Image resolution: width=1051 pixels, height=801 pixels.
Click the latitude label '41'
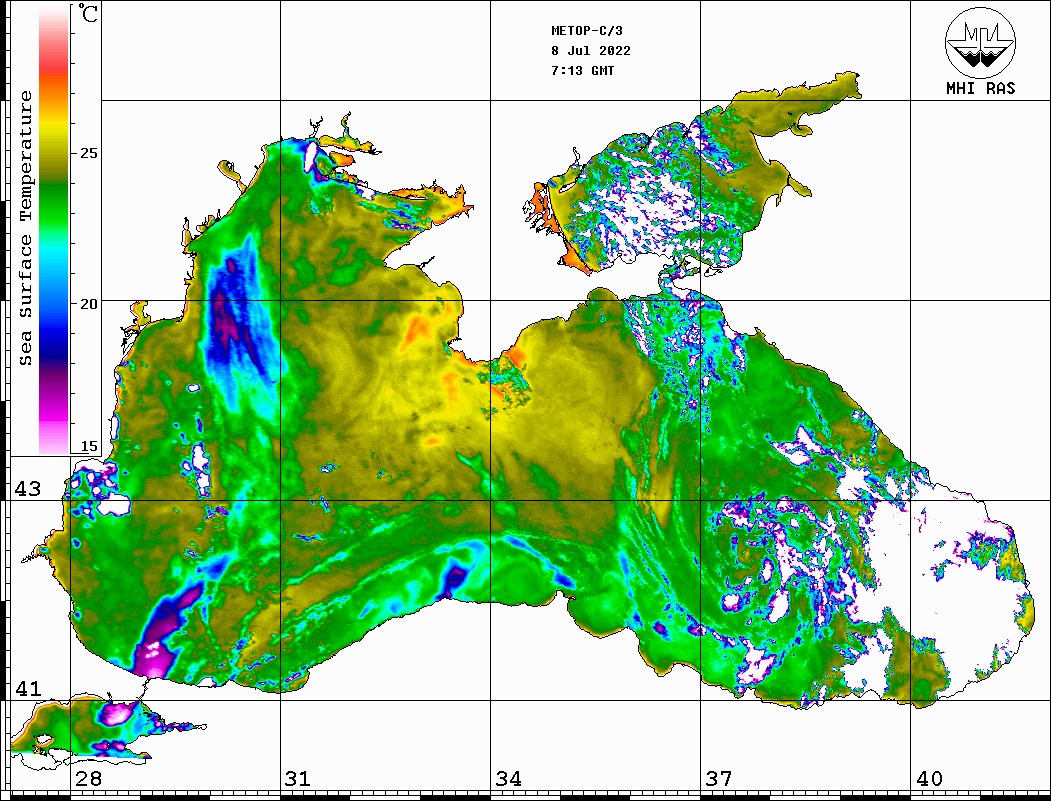pos(28,688)
